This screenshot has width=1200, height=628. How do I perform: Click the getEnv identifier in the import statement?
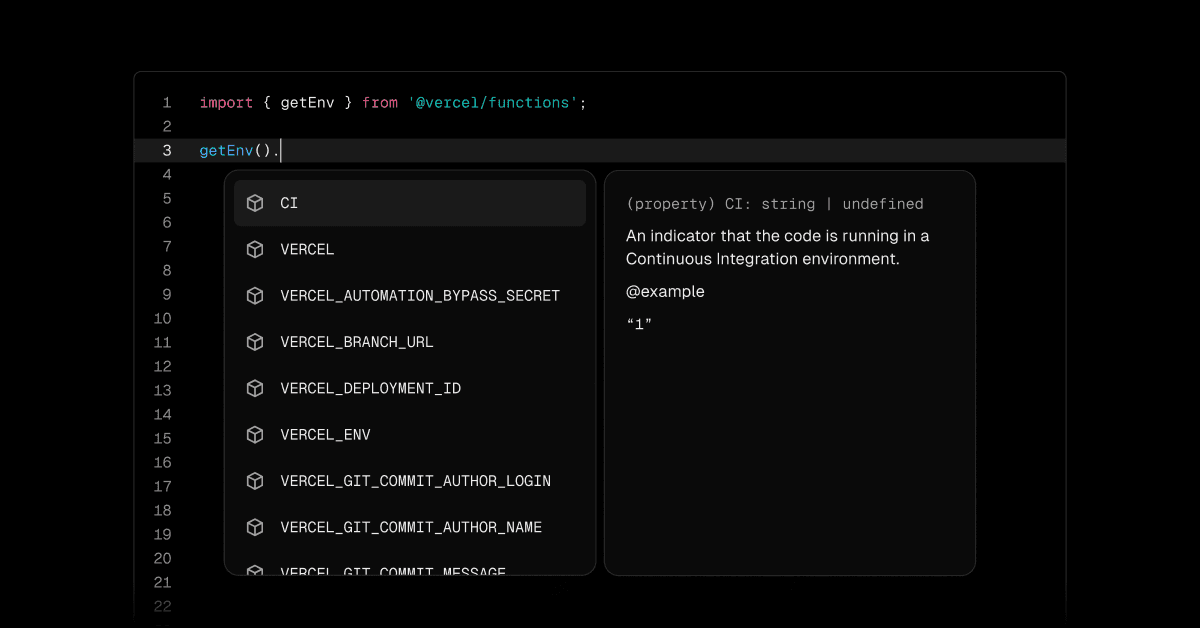click(x=306, y=103)
